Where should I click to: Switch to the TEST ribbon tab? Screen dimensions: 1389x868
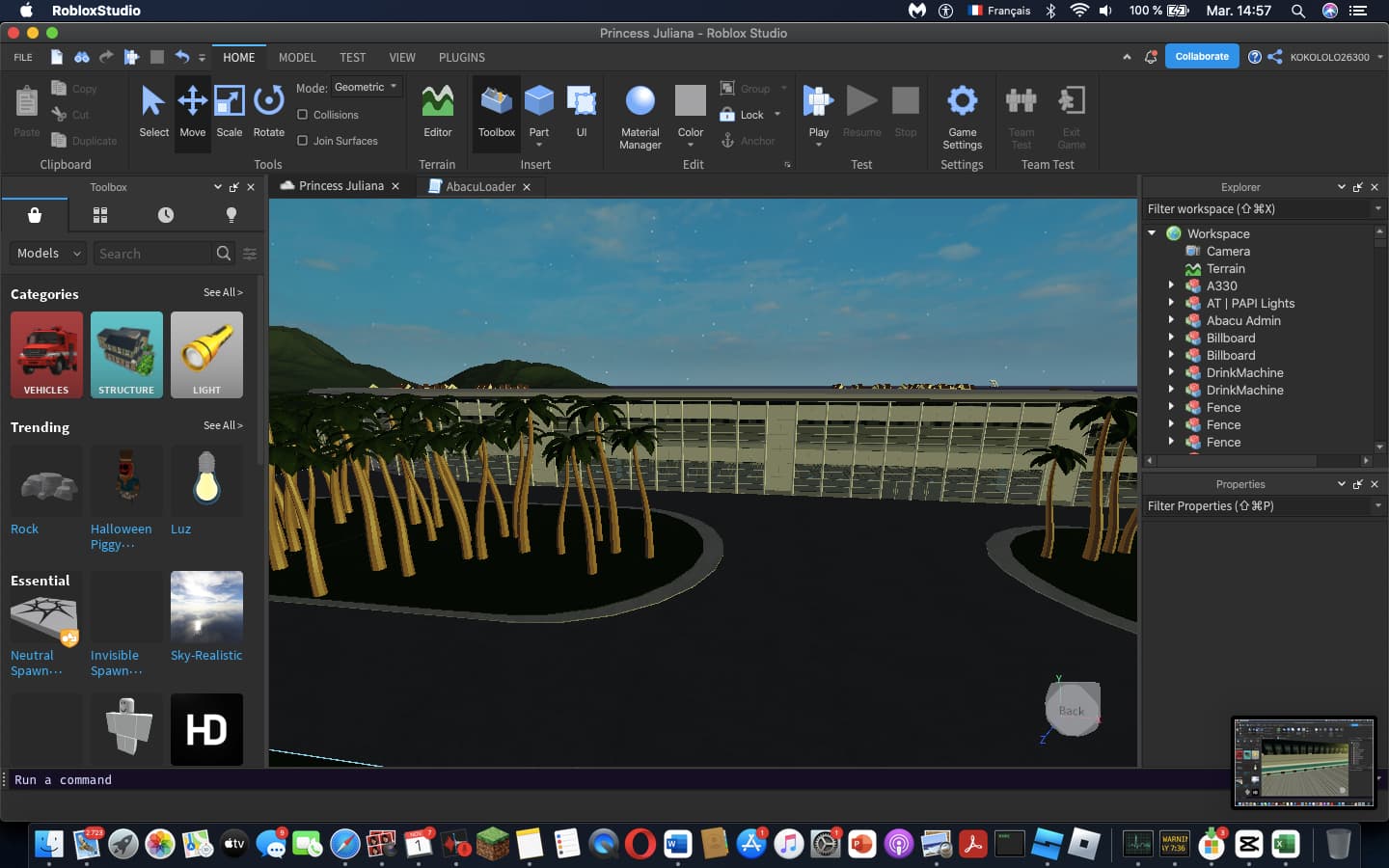coord(352,58)
